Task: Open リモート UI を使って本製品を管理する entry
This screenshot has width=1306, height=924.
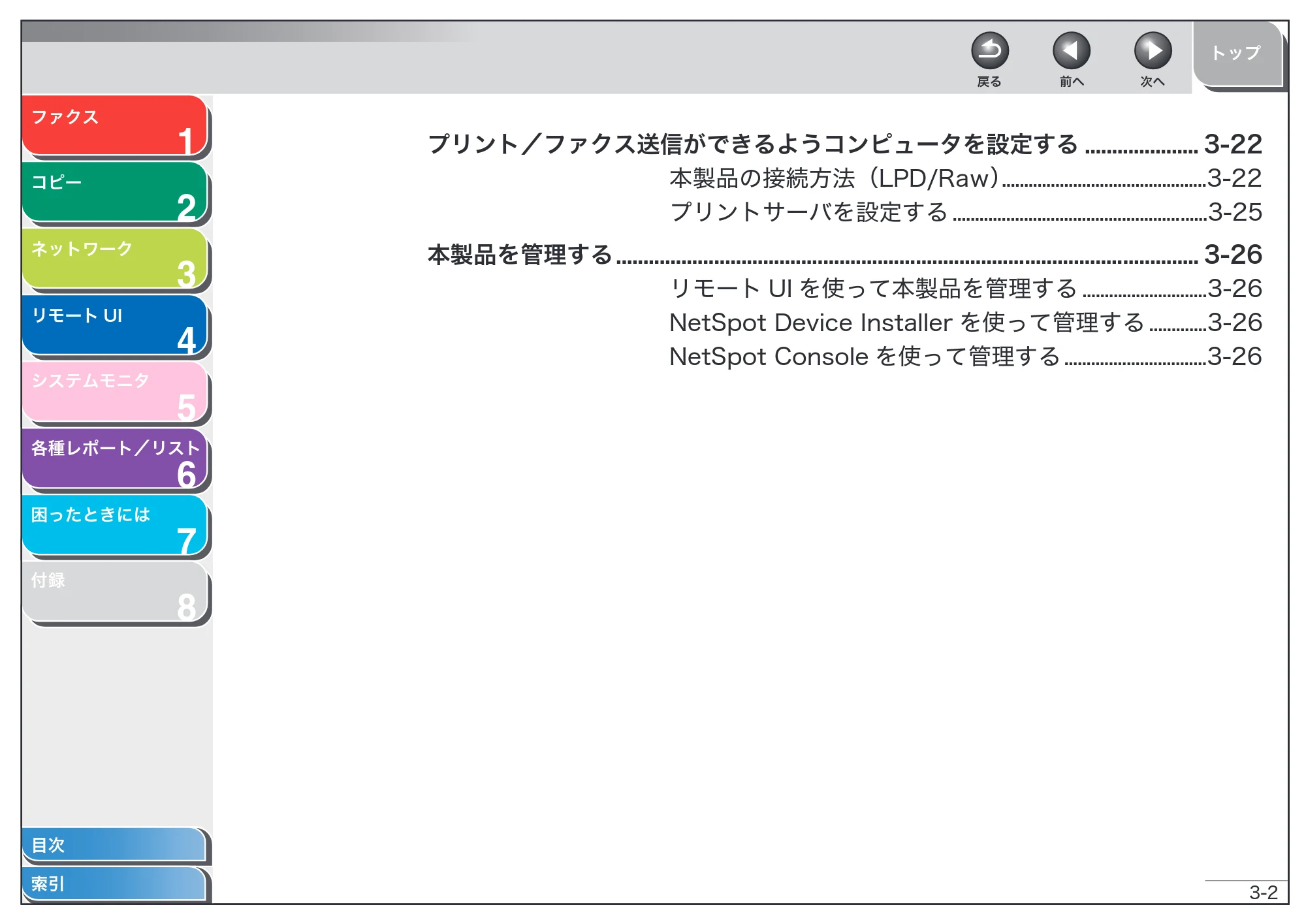Action: coord(965,289)
